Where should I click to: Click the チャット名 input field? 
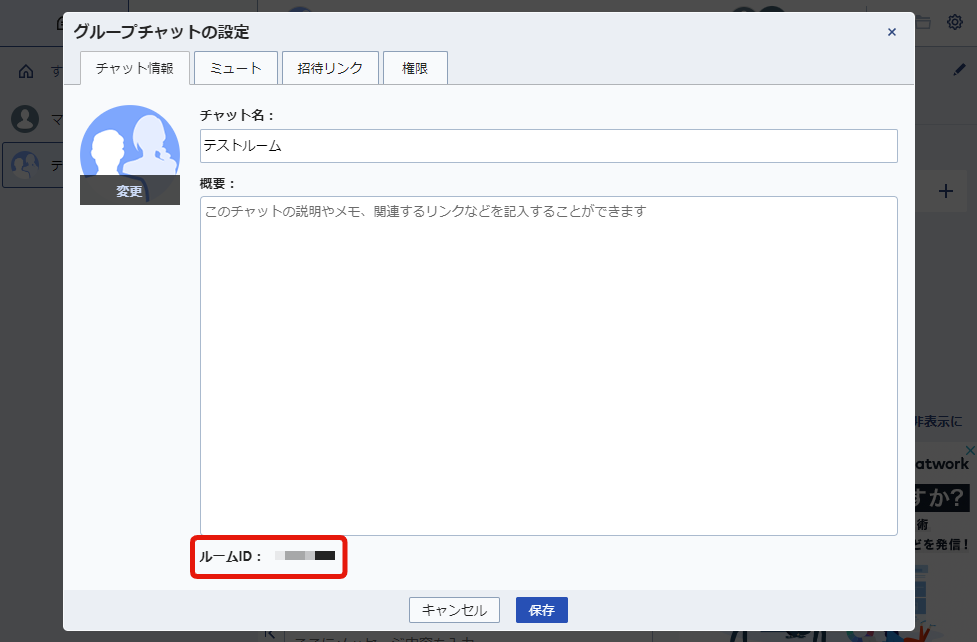(x=548, y=146)
